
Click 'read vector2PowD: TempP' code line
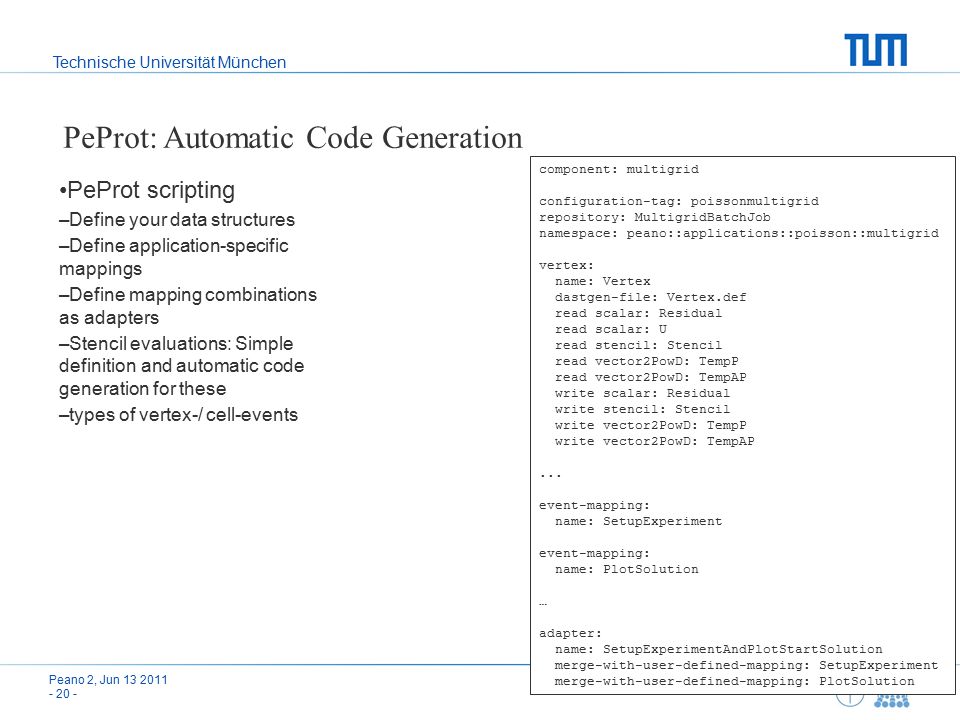(x=647, y=361)
